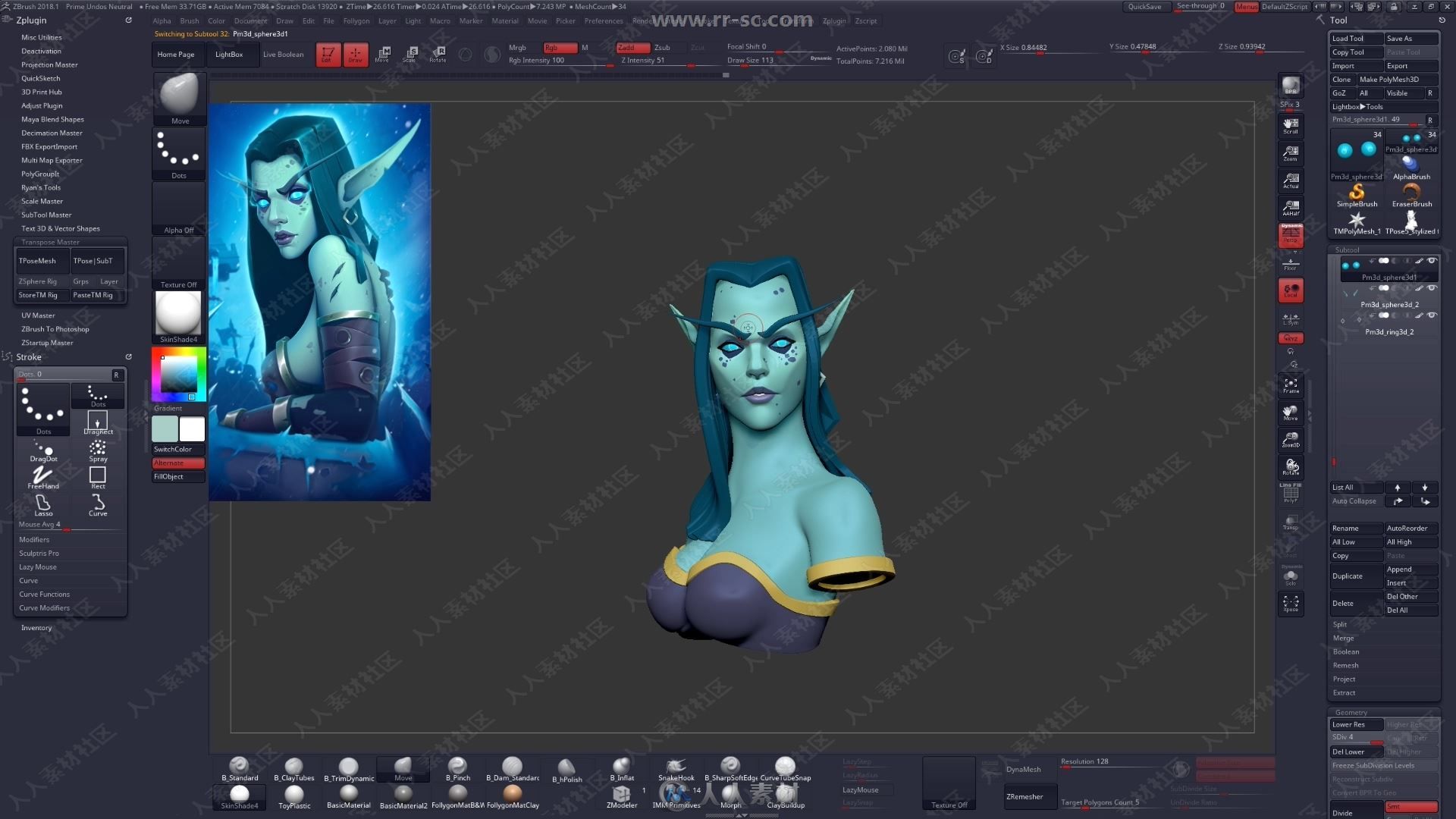Choose the Spray stroke type
The width and height of the screenshot is (1456, 819).
(98, 450)
